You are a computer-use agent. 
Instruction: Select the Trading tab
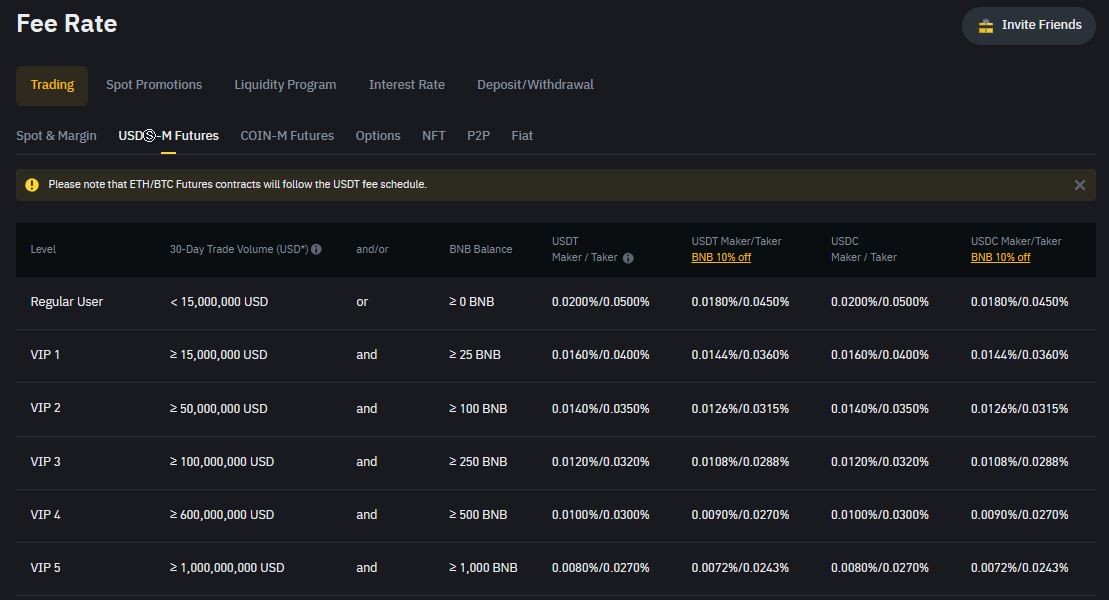(52, 86)
